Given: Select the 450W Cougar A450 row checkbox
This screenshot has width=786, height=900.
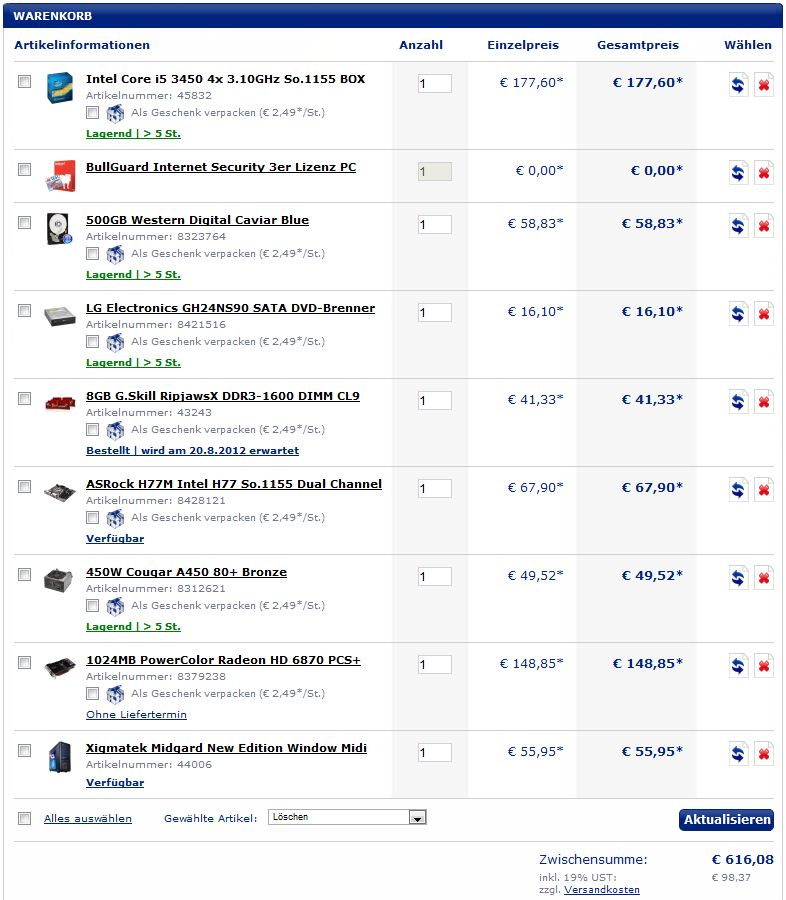Looking at the screenshot, I should (25, 574).
